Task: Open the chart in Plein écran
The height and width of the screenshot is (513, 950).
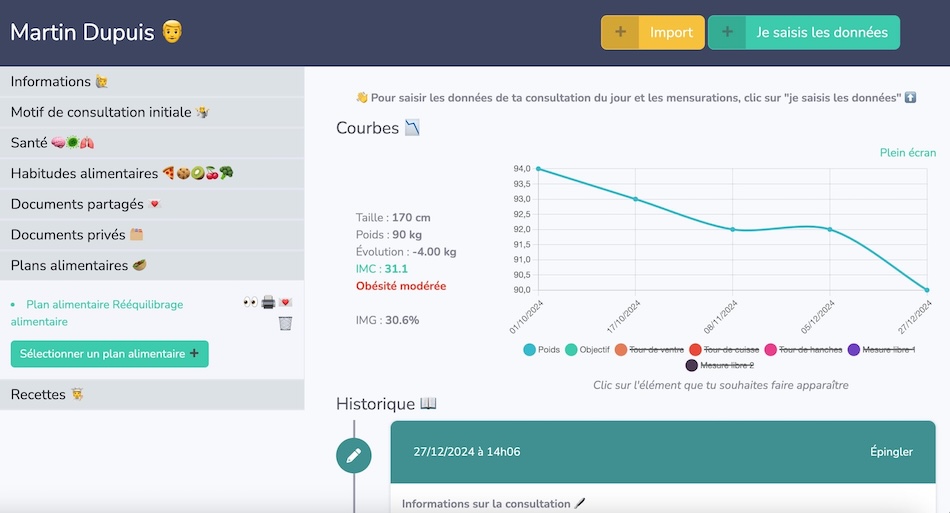Action: (x=907, y=153)
